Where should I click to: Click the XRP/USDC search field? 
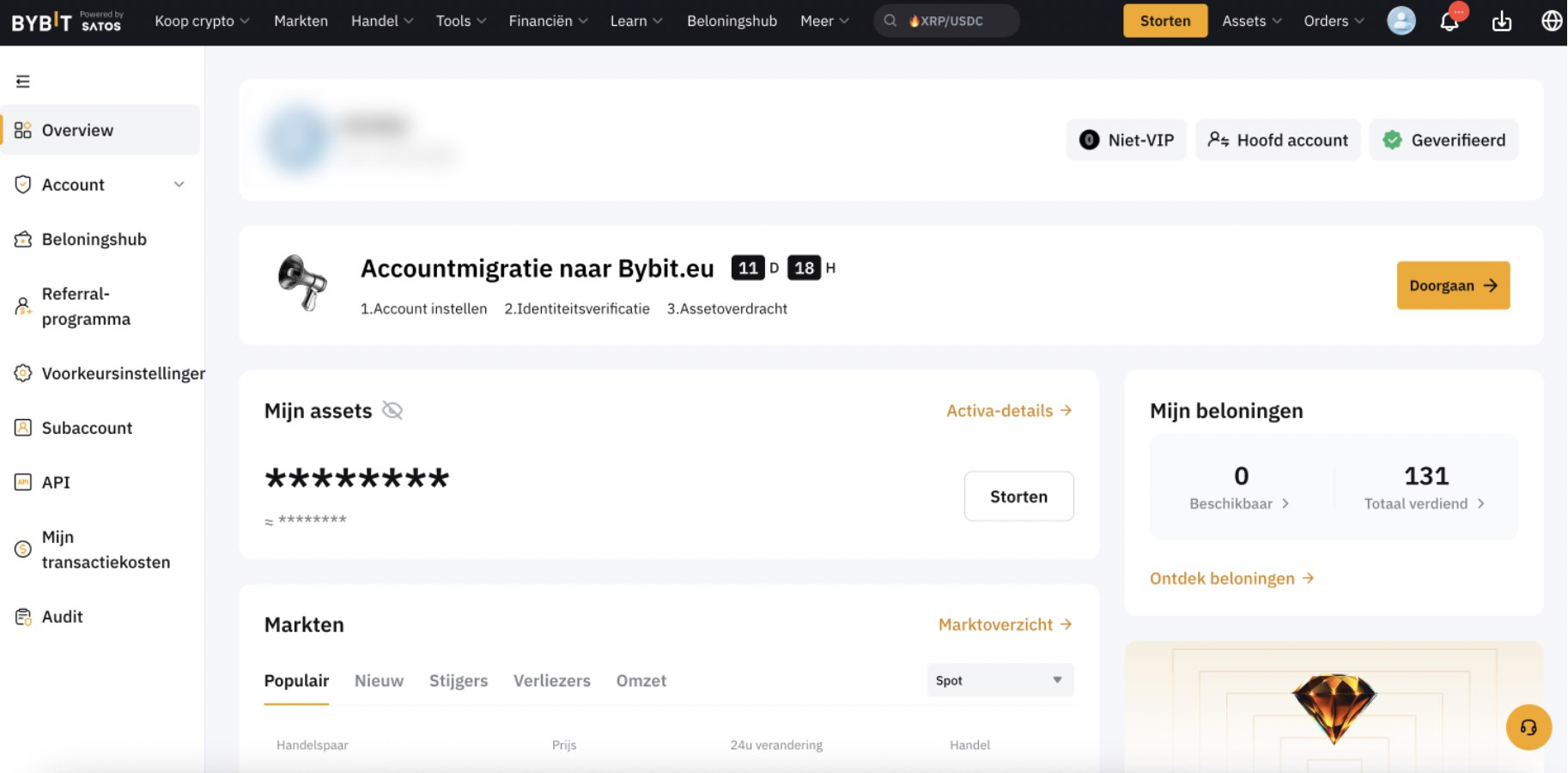click(948, 21)
